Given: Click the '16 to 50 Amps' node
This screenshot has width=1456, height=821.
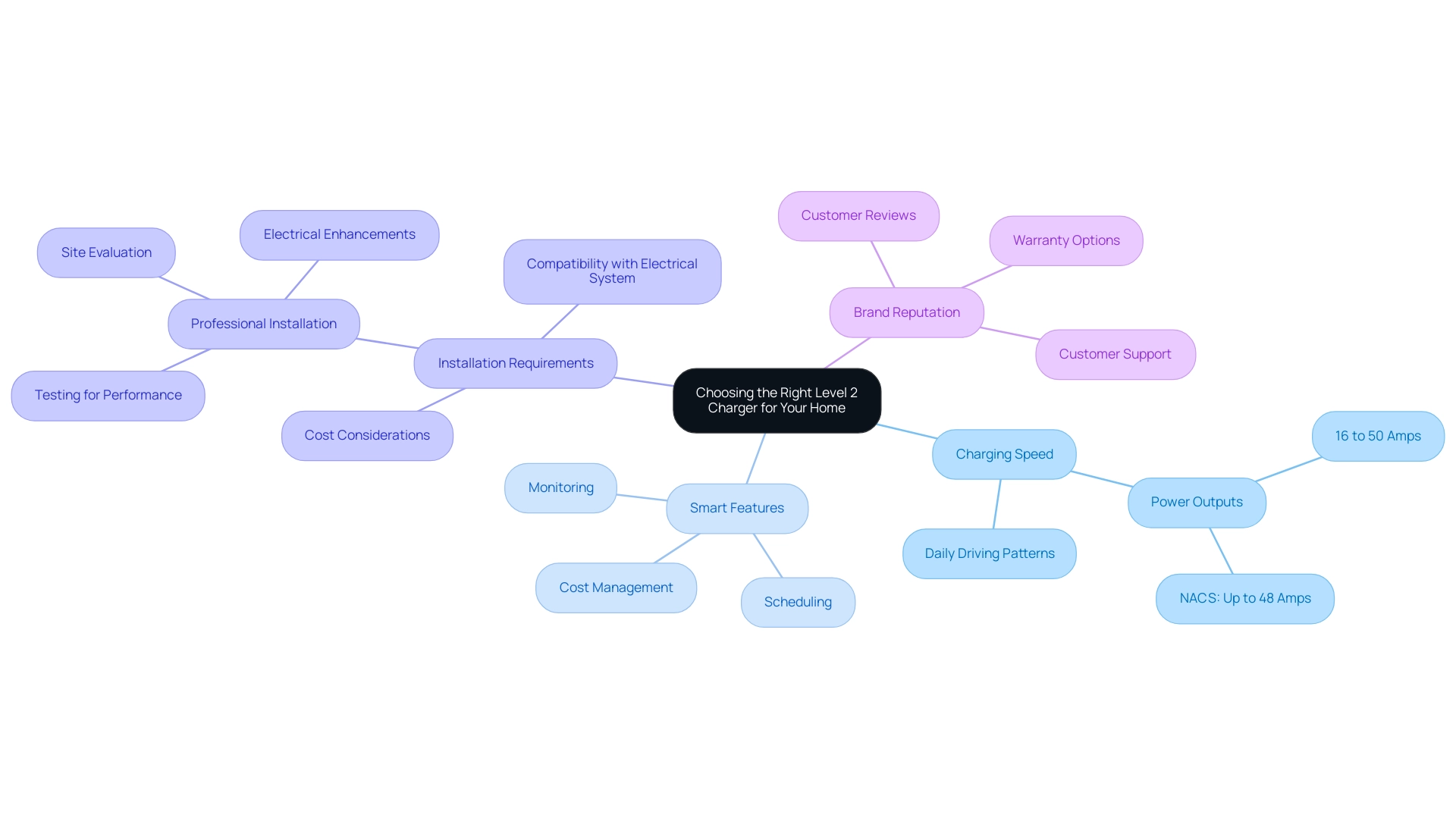Looking at the screenshot, I should click(x=1376, y=435).
